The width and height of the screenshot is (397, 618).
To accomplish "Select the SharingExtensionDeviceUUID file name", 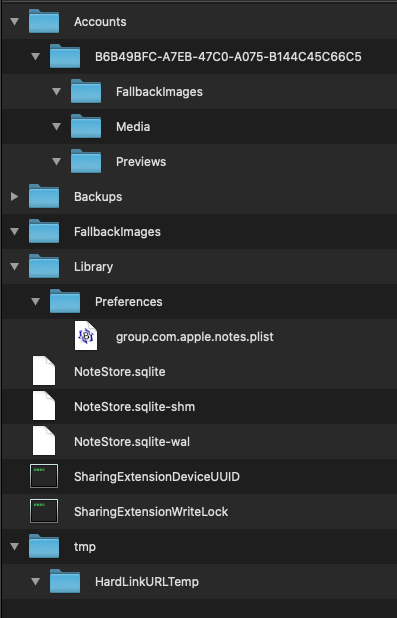I will point(157,477).
